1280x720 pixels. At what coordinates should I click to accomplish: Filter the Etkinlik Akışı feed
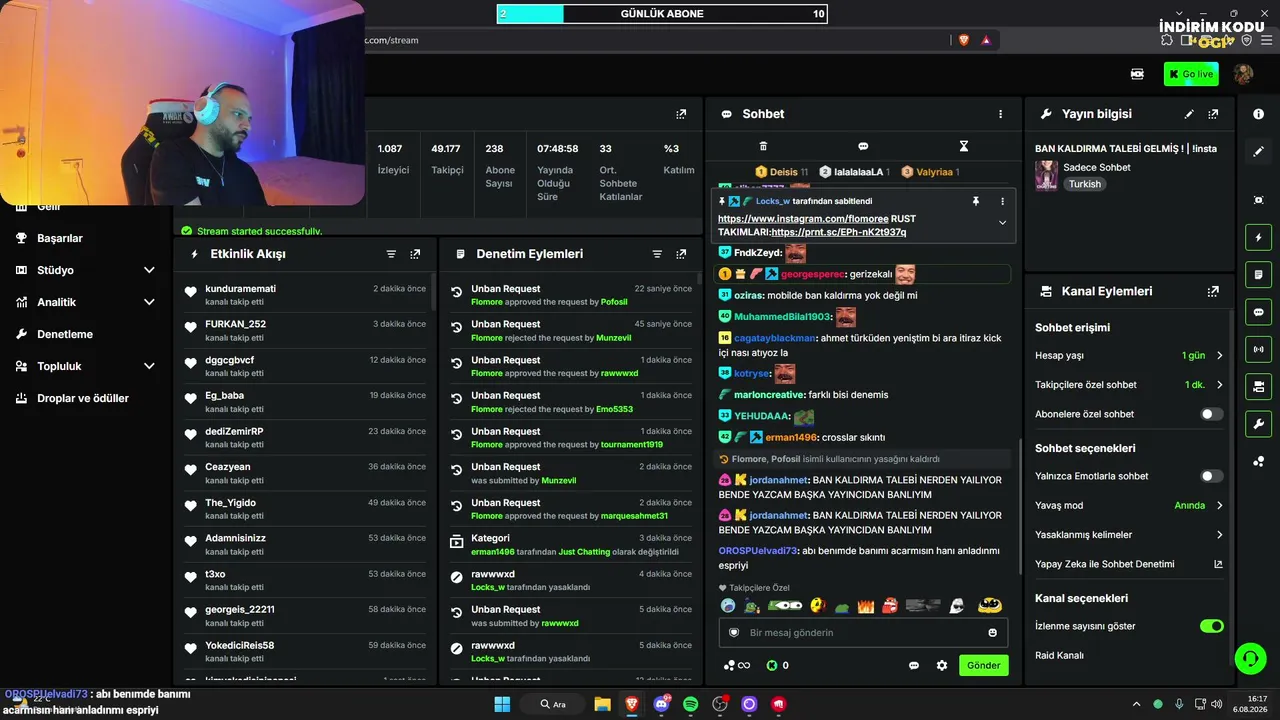click(391, 254)
